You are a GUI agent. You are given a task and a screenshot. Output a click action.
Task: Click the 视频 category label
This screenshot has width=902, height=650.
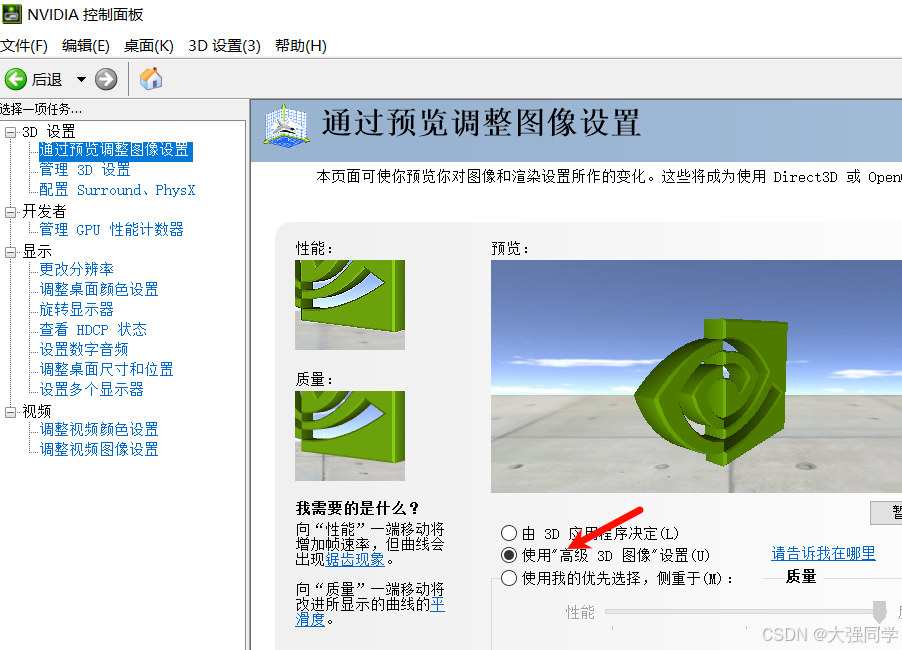[37, 411]
